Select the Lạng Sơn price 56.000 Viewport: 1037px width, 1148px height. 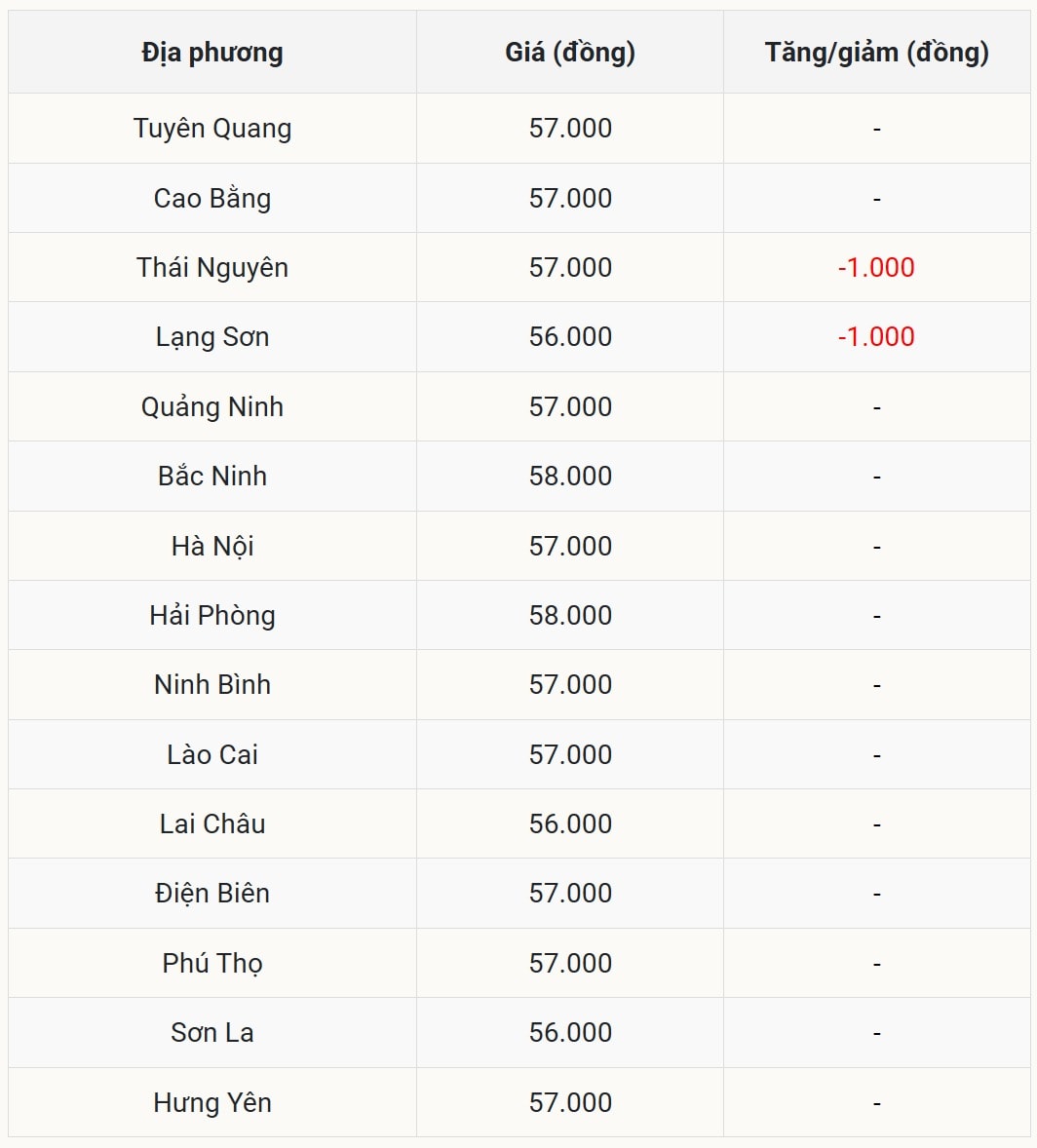point(570,337)
